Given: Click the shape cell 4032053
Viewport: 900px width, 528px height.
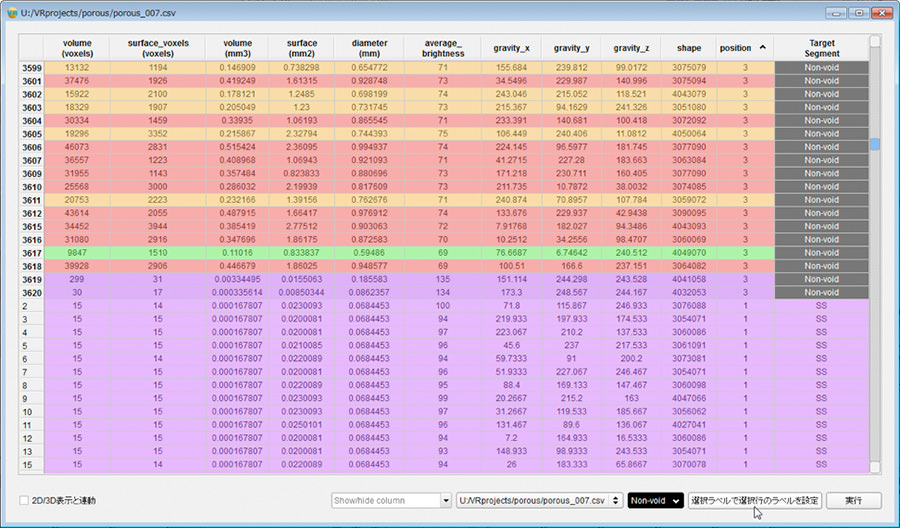Looking at the screenshot, I should point(688,292).
